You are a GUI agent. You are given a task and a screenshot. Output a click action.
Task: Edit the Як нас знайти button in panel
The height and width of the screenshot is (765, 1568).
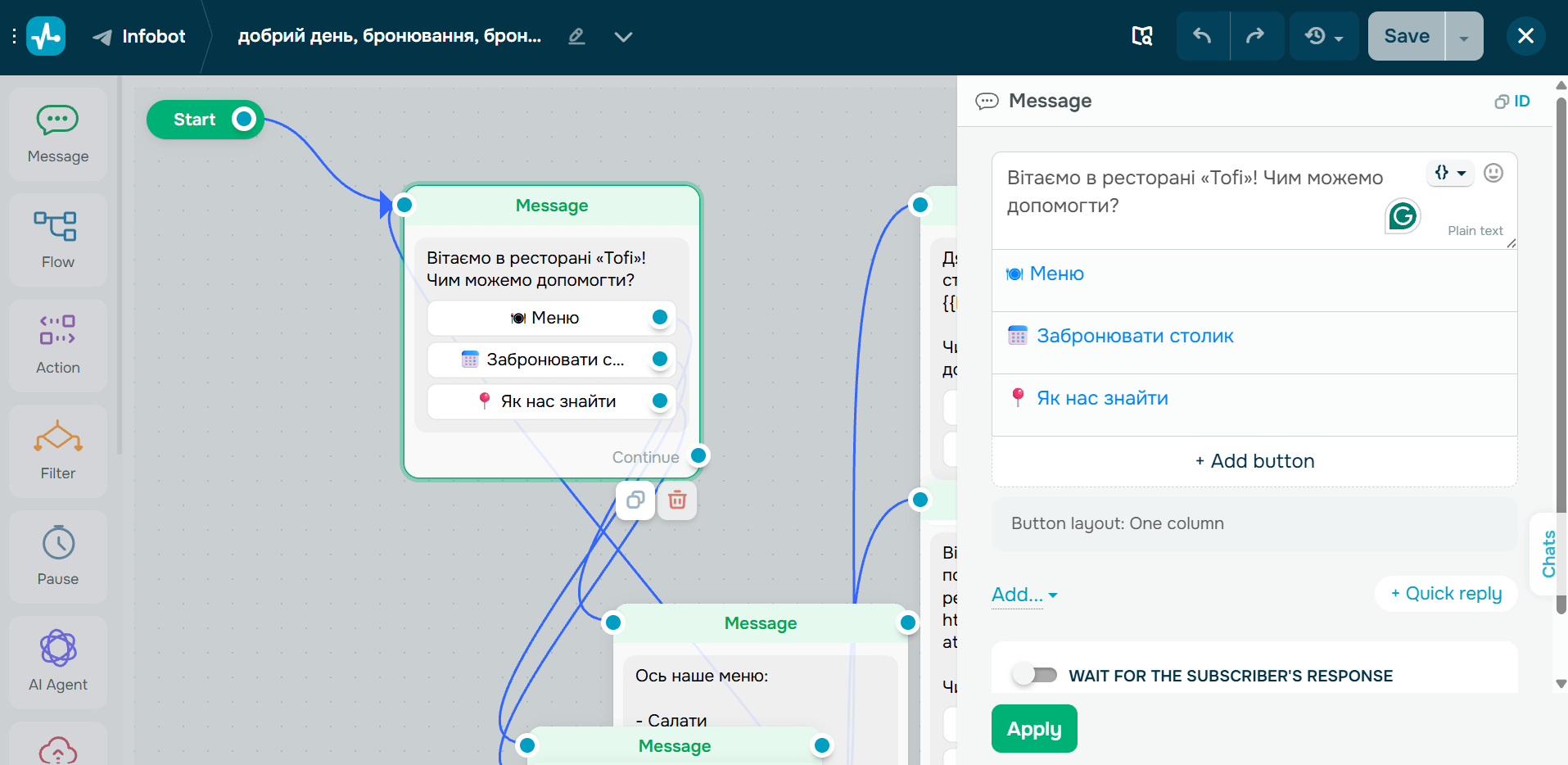(1254, 405)
